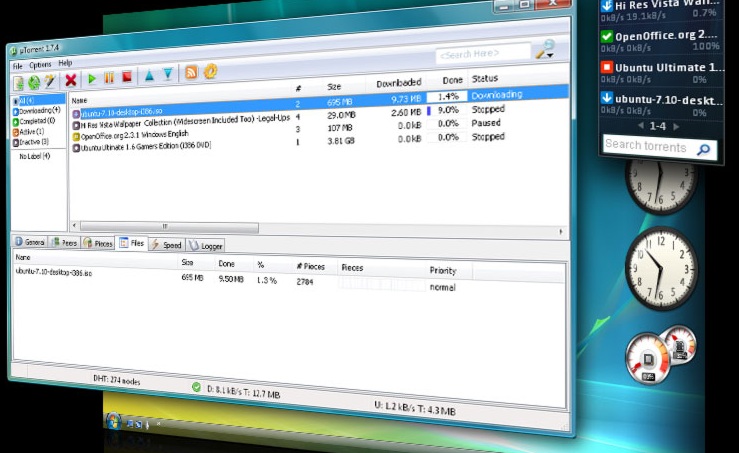Sort torrents by the Downloaded column header

399,83
